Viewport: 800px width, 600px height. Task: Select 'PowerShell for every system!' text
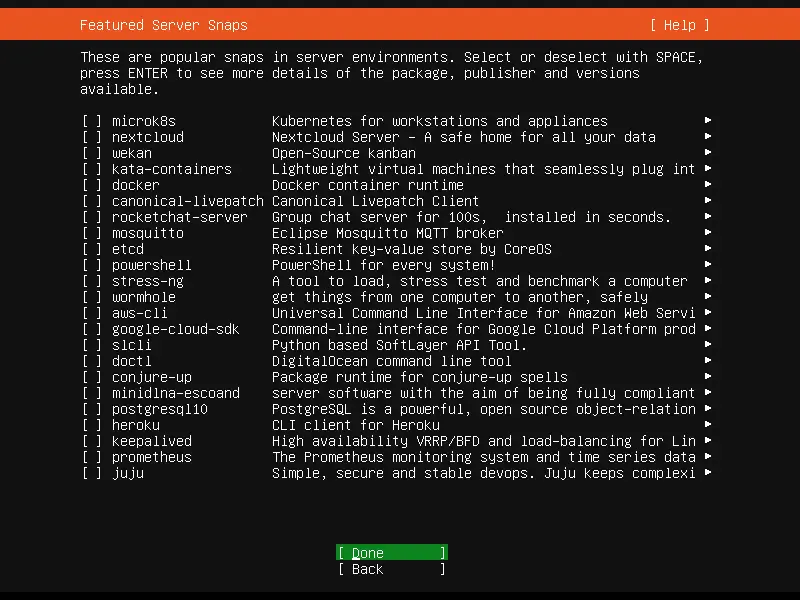click(x=384, y=265)
